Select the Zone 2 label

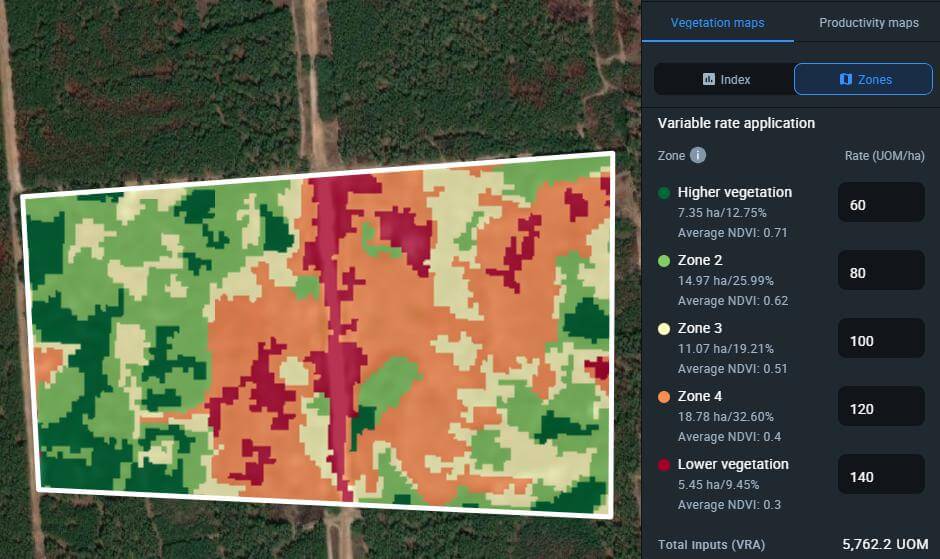pyautogui.click(x=700, y=260)
